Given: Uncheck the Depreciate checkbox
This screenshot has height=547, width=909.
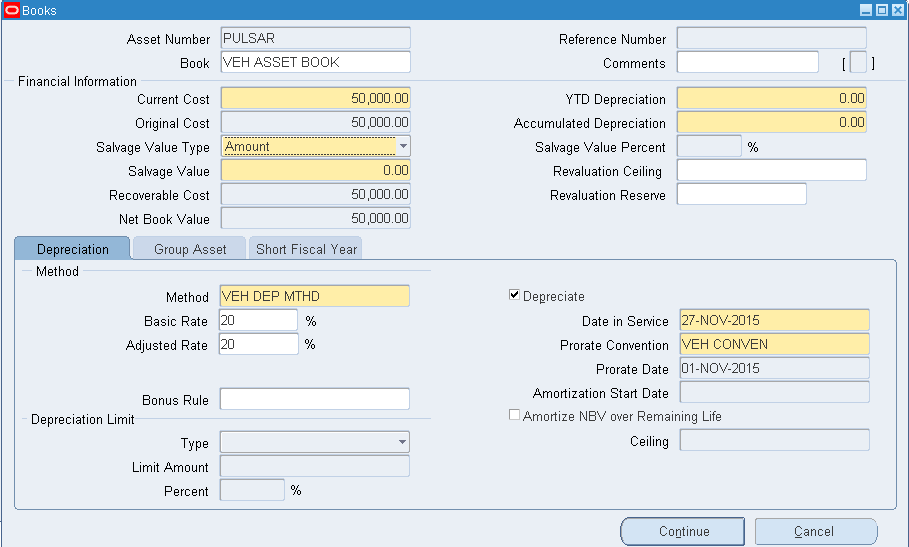Looking at the screenshot, I should click(x=515, y=296).
